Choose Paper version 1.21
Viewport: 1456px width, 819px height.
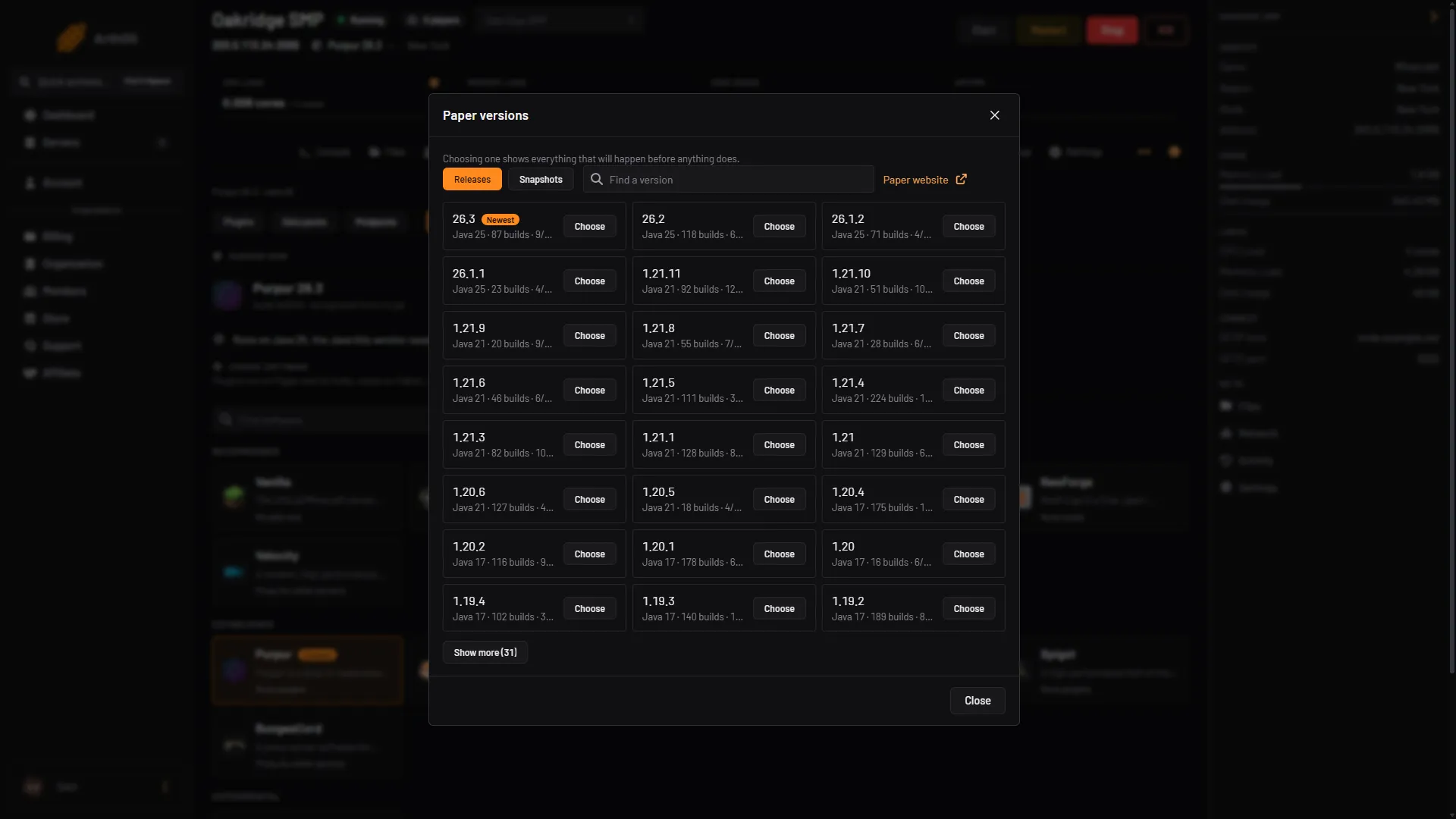[969, 445]
